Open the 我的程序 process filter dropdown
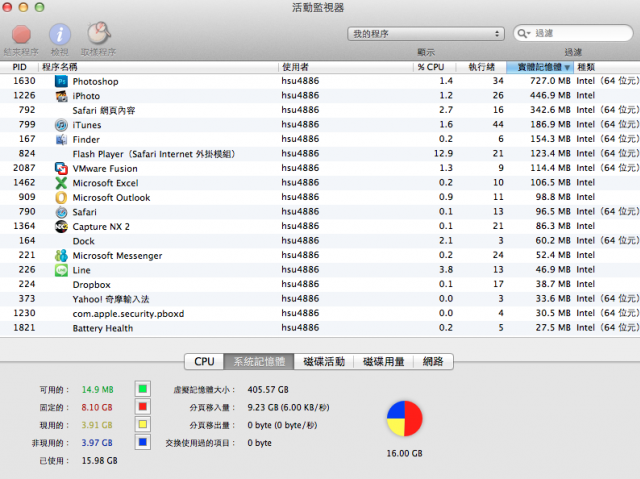This screenshot has width=640, height=479. pos(426,34)
